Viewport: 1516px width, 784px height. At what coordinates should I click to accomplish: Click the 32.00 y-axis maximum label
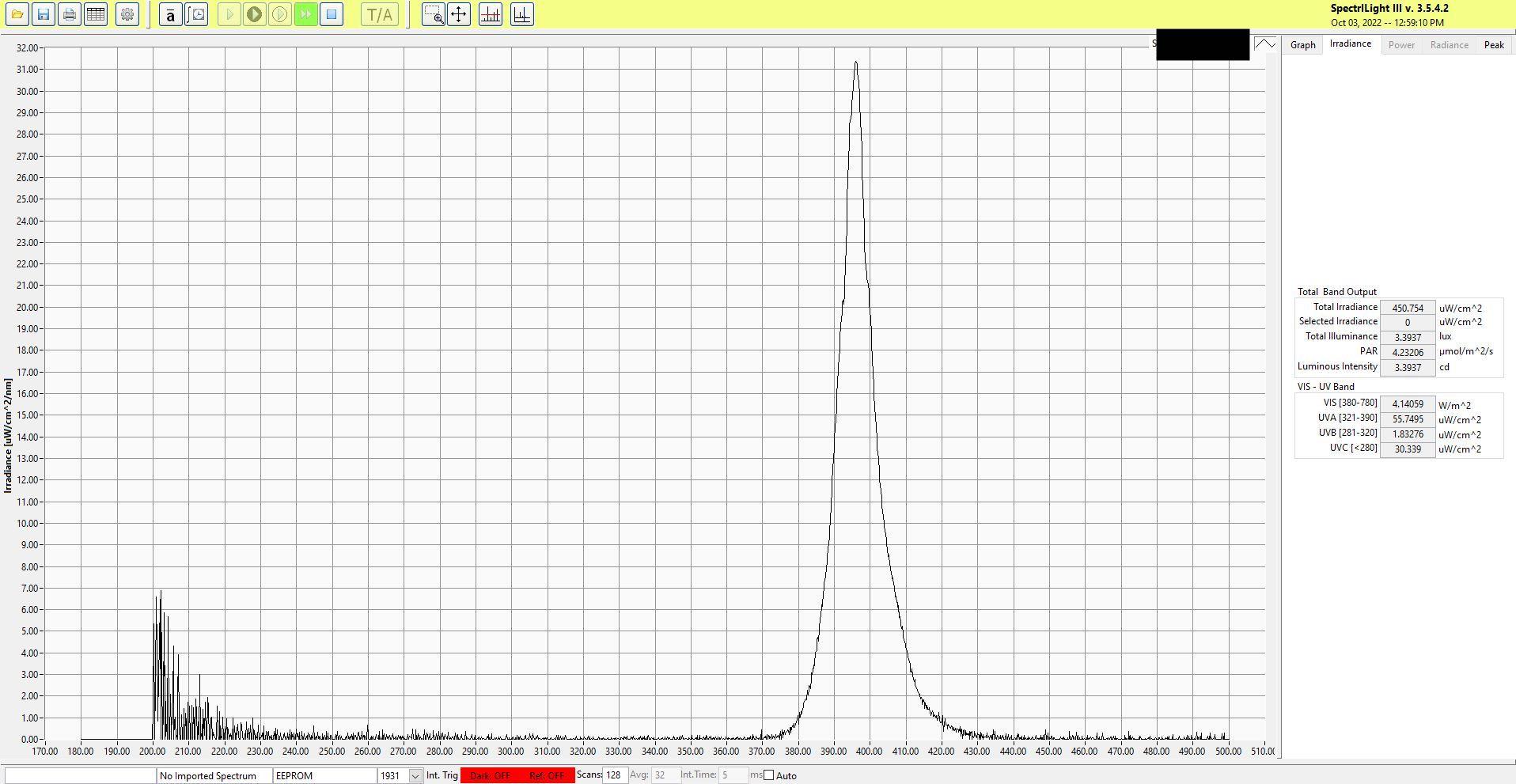coord(28,48)
